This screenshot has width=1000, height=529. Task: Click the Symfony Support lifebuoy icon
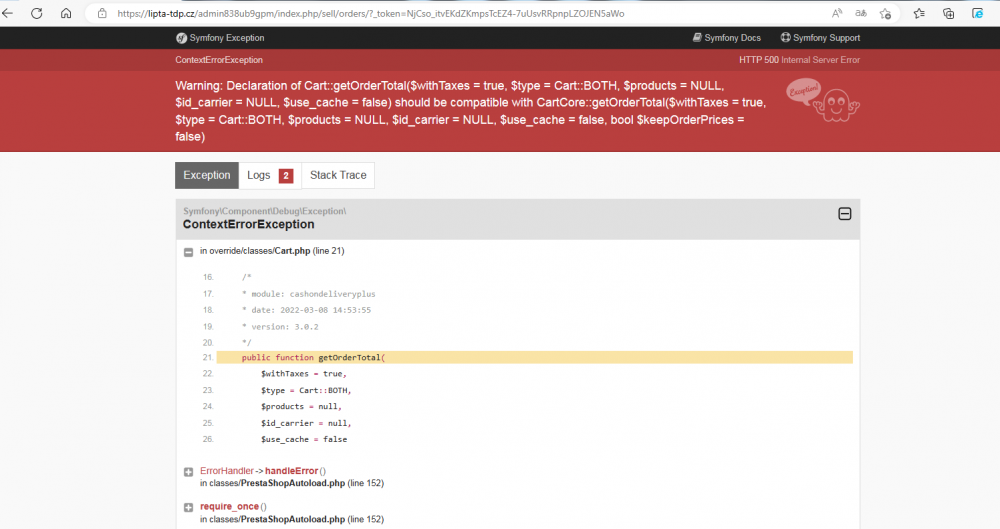[786, 38]
